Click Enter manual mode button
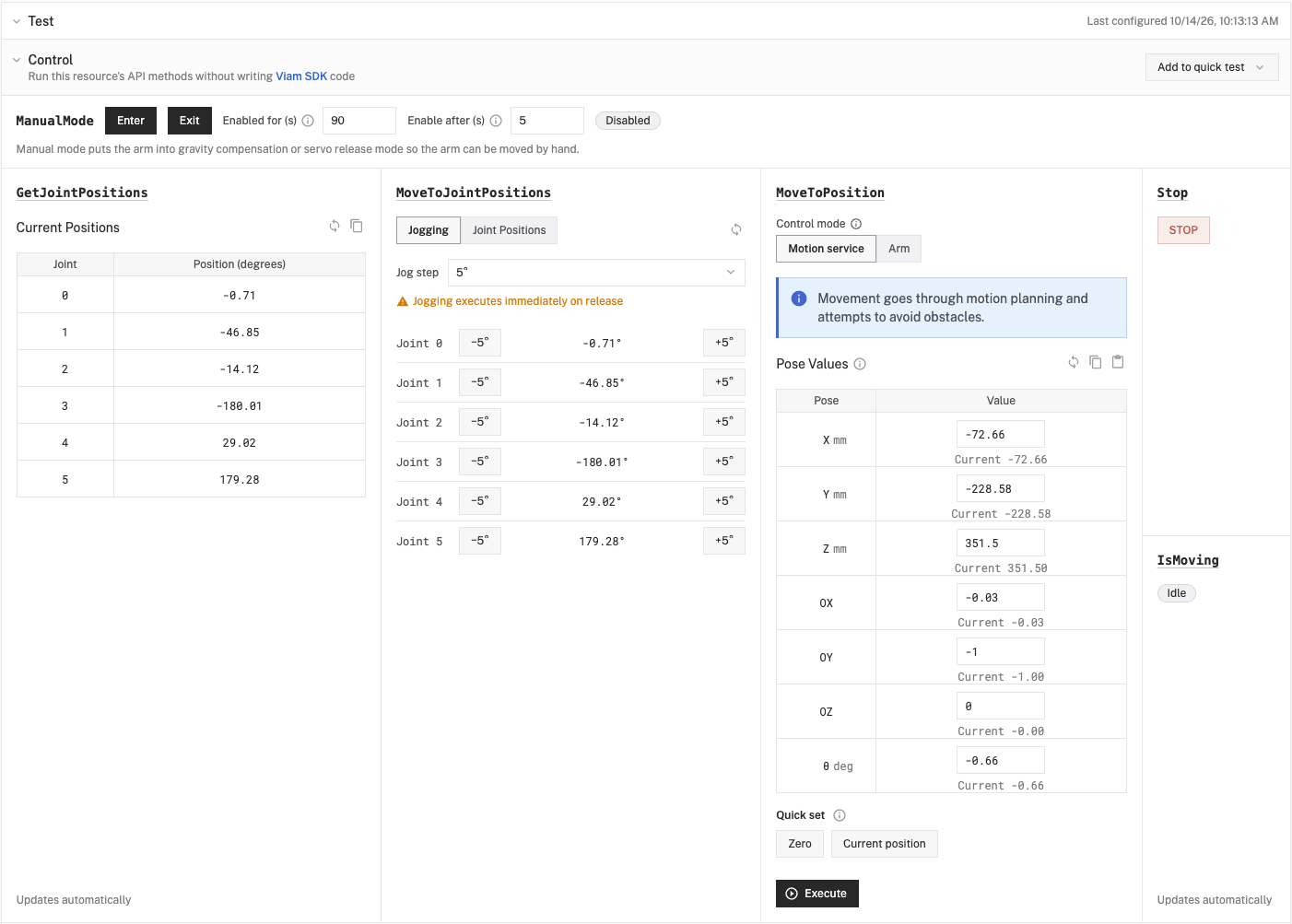The height and width of the screenshot is (924, 1292). [x=131, y=121]
